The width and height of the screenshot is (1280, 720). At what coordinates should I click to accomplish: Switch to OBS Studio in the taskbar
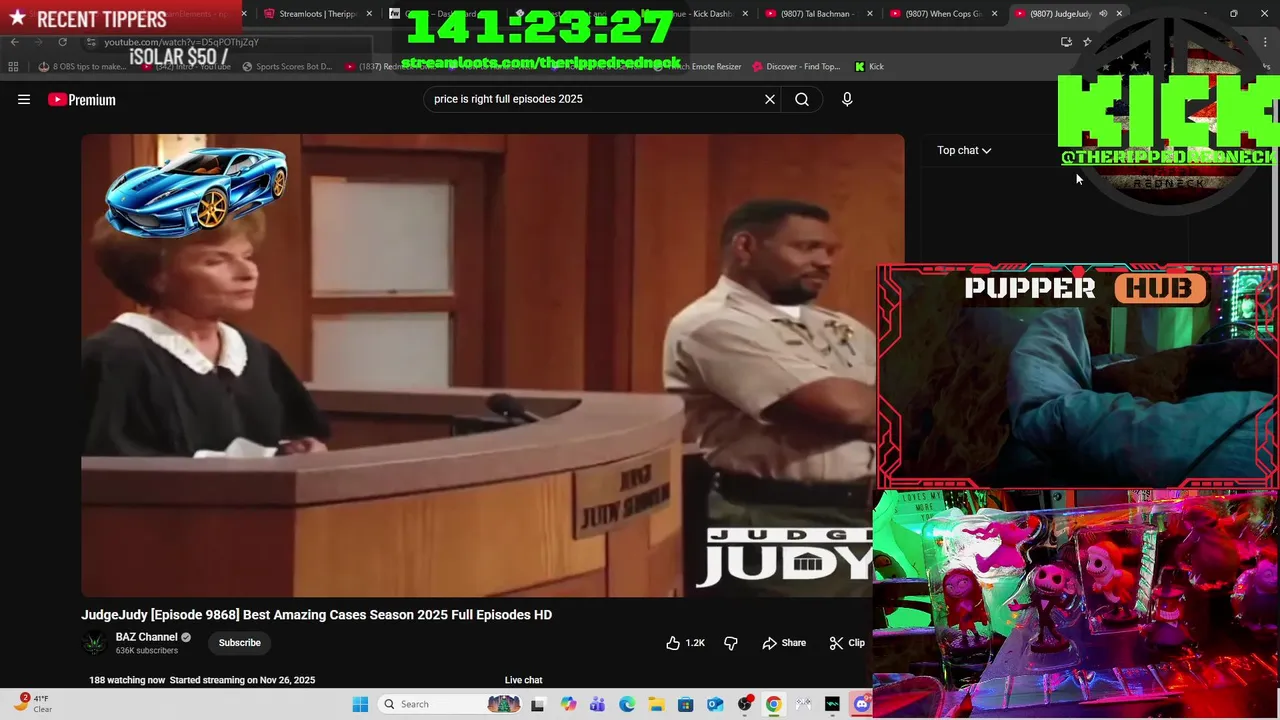click(x=744, y=704)
